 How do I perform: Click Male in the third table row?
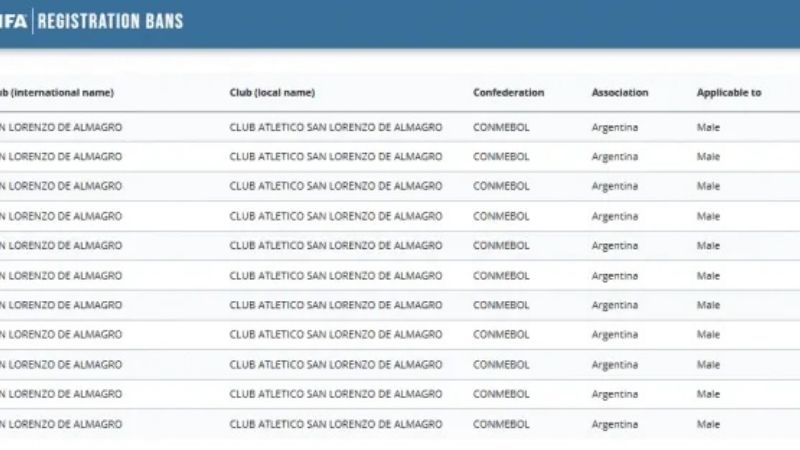pos(708,186)
